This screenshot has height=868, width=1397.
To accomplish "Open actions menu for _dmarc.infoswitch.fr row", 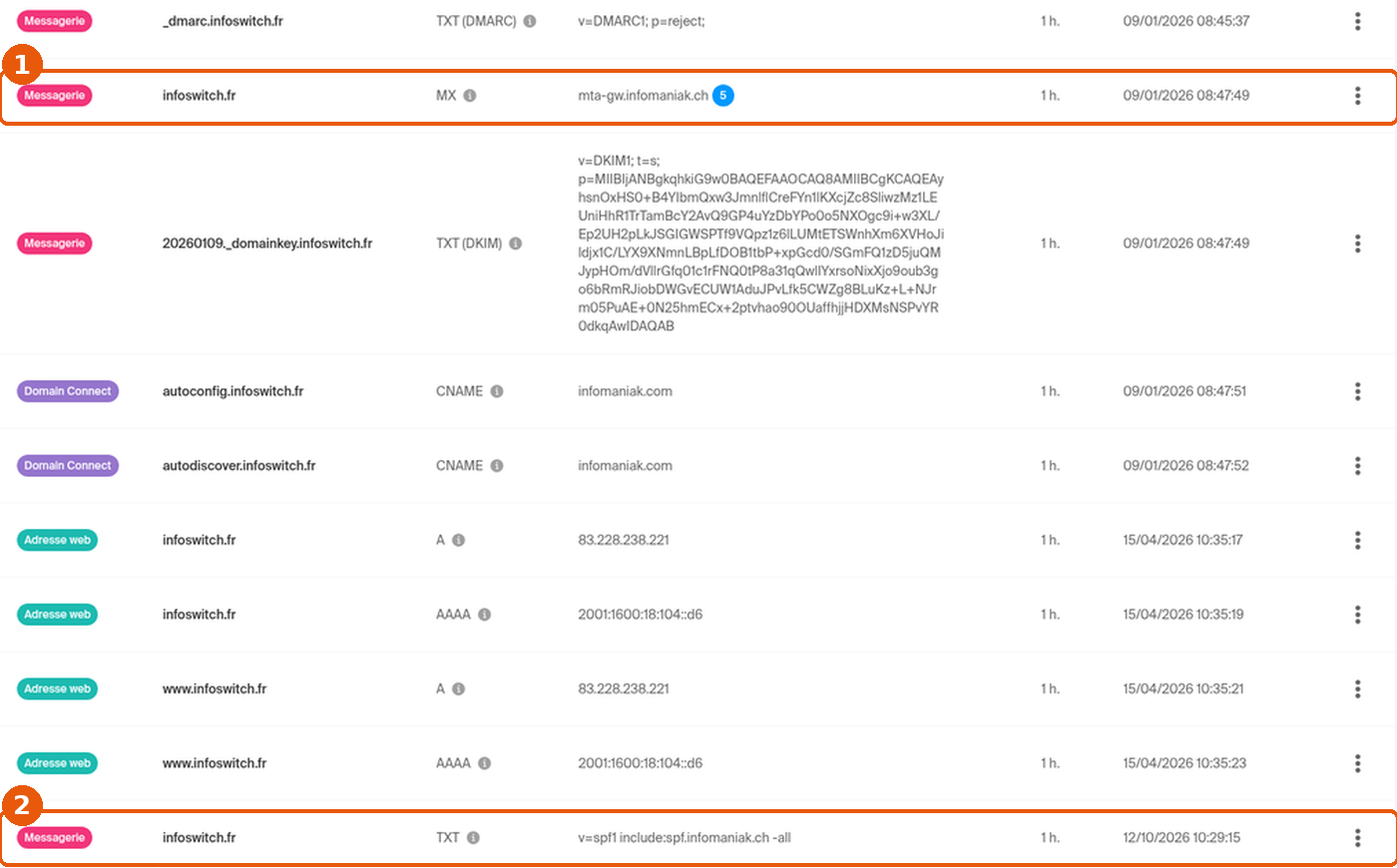I will pyautogui.click(x=1357, y=21).
